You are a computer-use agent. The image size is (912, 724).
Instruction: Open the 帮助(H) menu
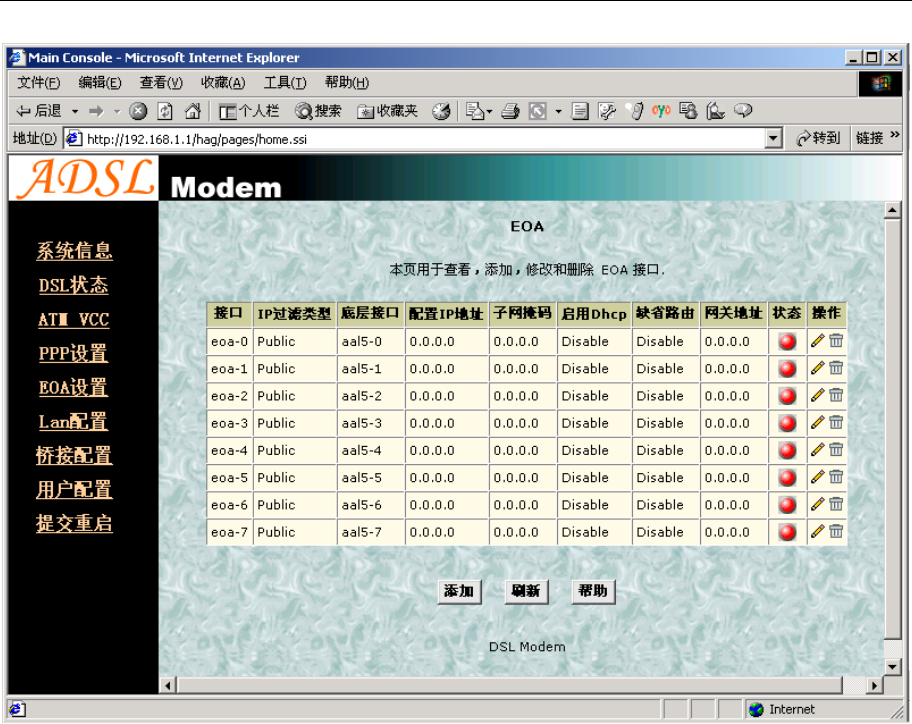pyautogui.click(x=347, y=83)
